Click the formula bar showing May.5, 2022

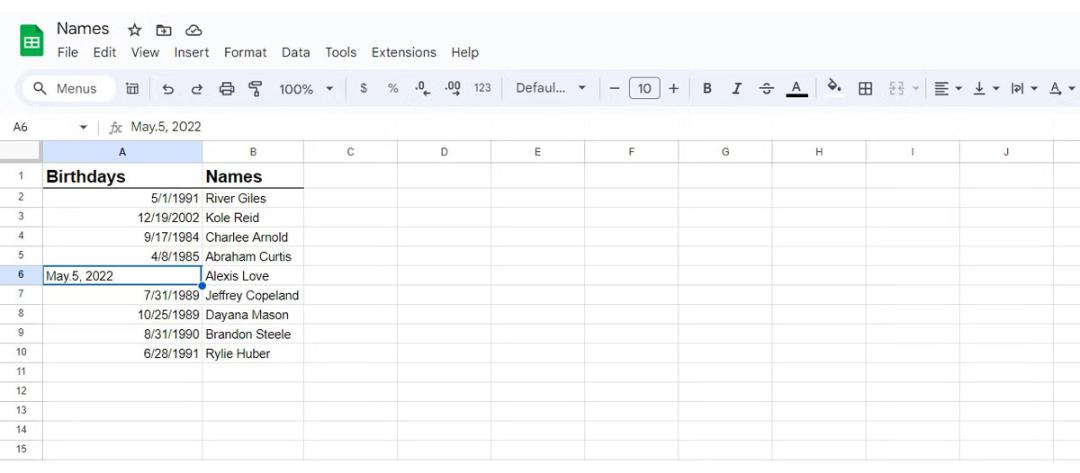click(x=599, y=127)
